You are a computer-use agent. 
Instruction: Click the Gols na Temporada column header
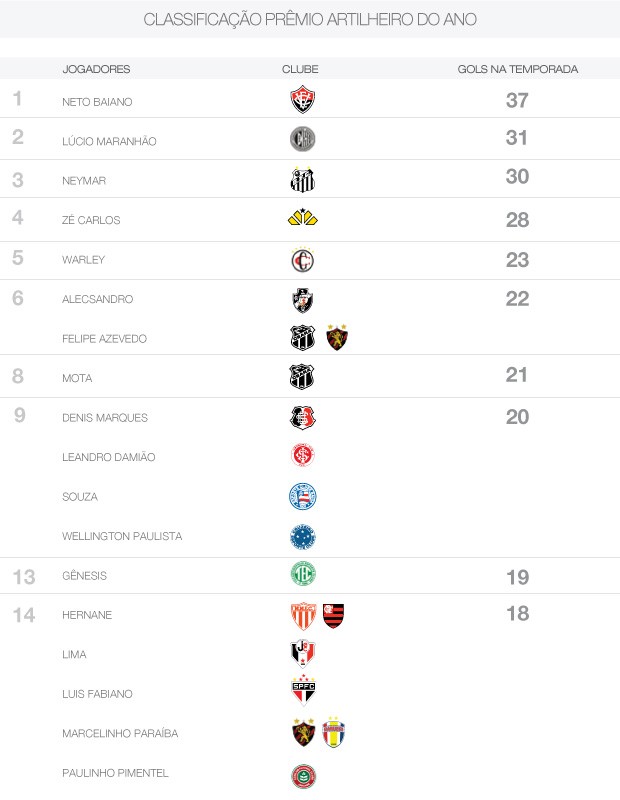517,69
